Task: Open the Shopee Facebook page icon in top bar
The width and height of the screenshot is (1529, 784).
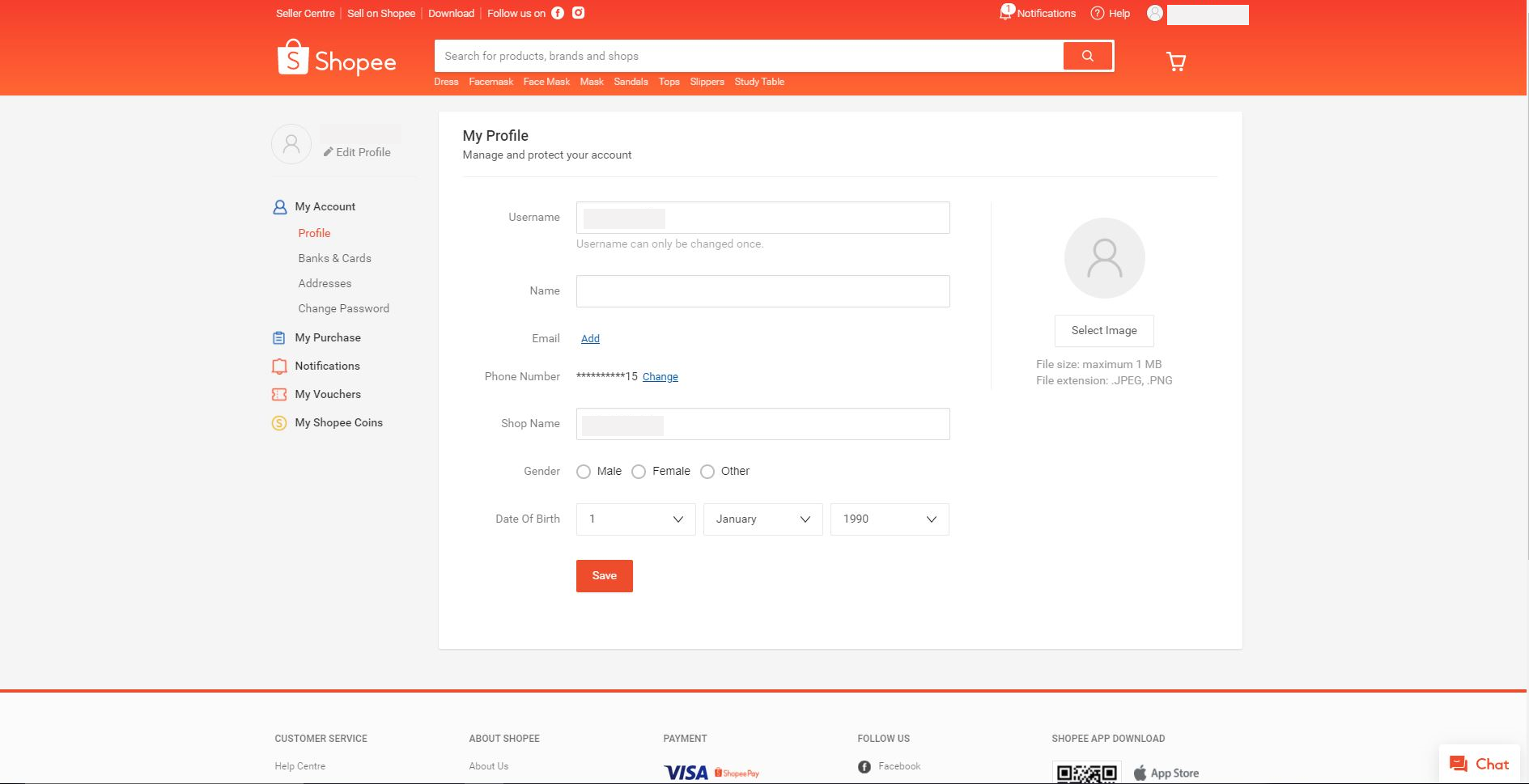Action: pyautogui.click(x=558, y=13)
